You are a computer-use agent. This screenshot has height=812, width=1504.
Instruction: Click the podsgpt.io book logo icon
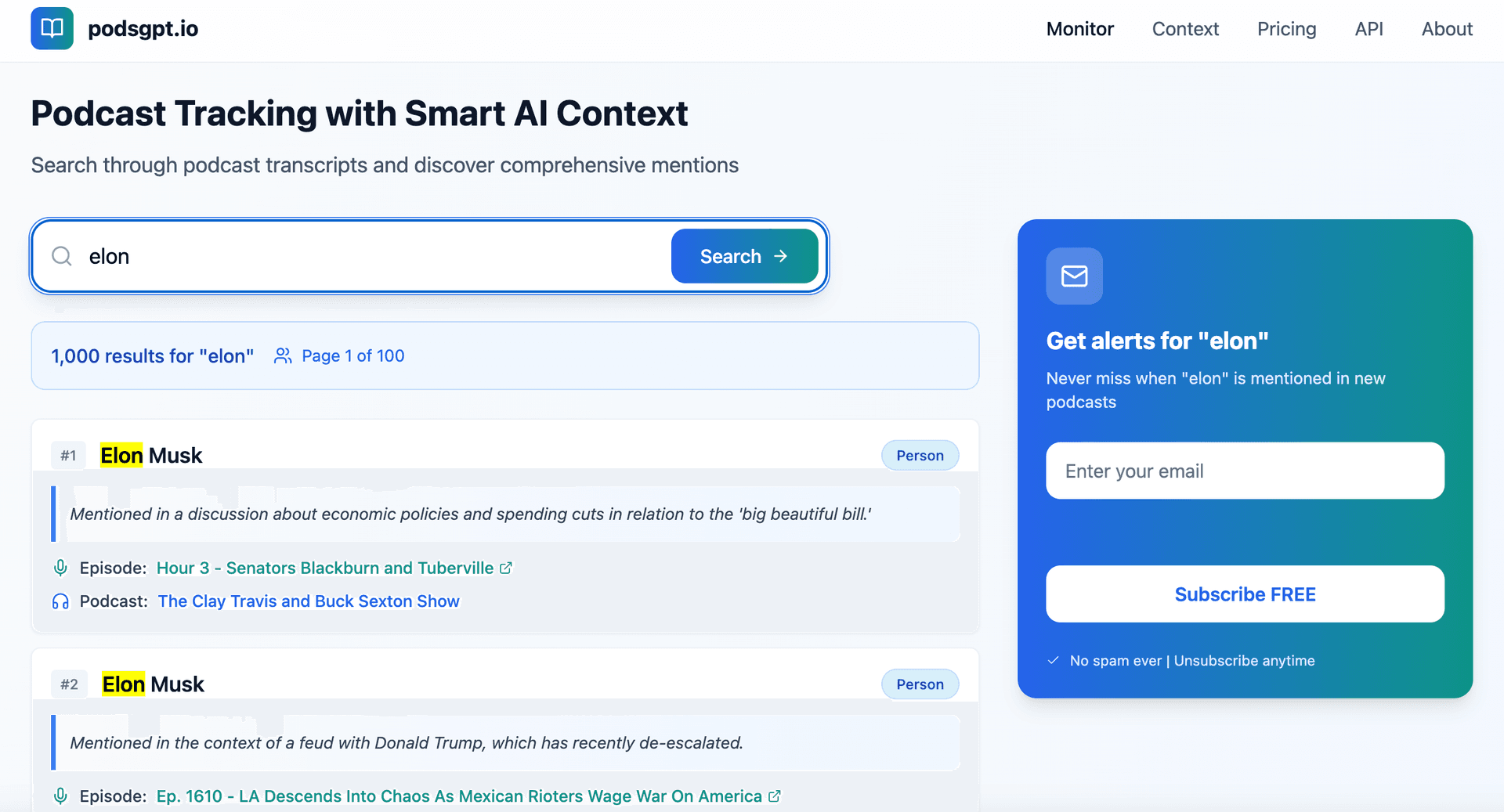pos(51,28)
